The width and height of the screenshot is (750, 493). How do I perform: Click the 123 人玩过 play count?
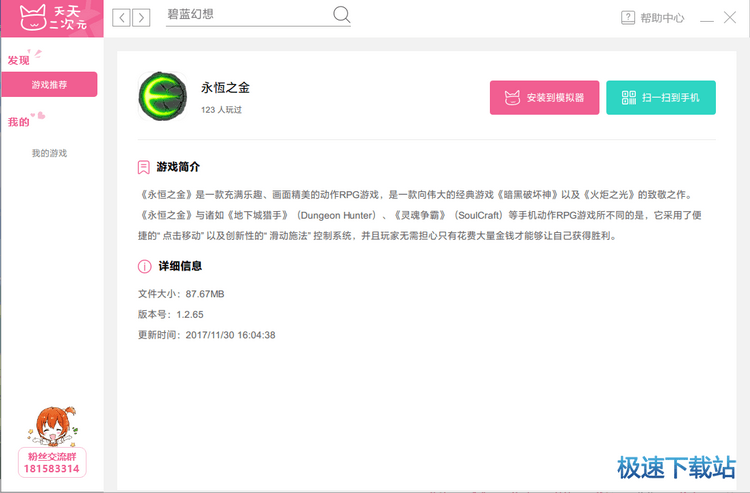(221, 110)
